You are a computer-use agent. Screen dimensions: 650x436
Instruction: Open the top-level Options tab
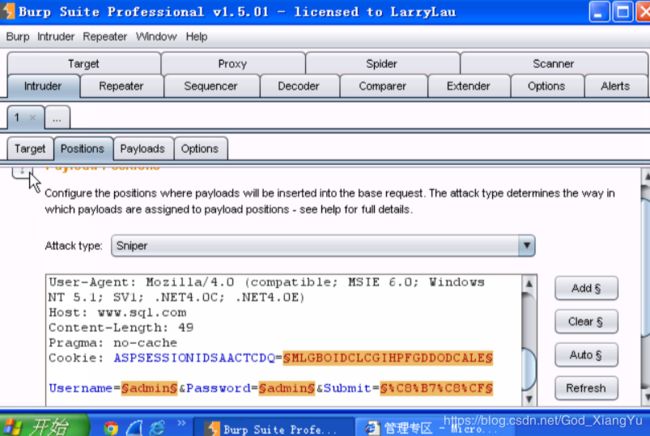[x=546, y=86]
